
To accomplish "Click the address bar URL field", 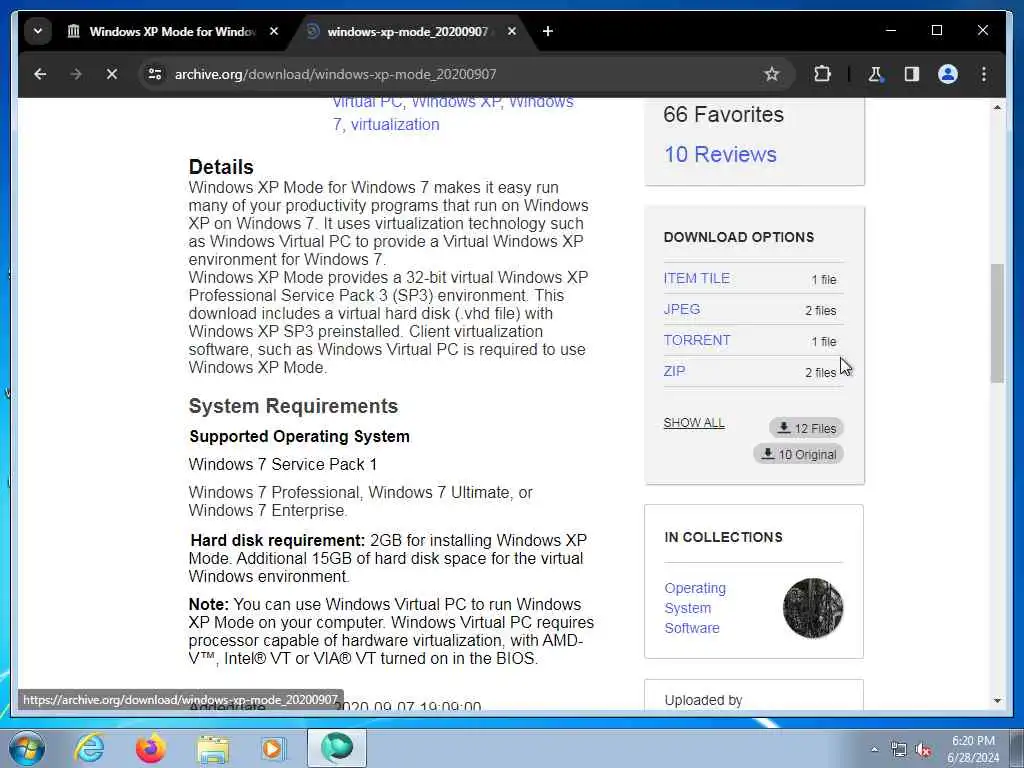I will 457,74.
